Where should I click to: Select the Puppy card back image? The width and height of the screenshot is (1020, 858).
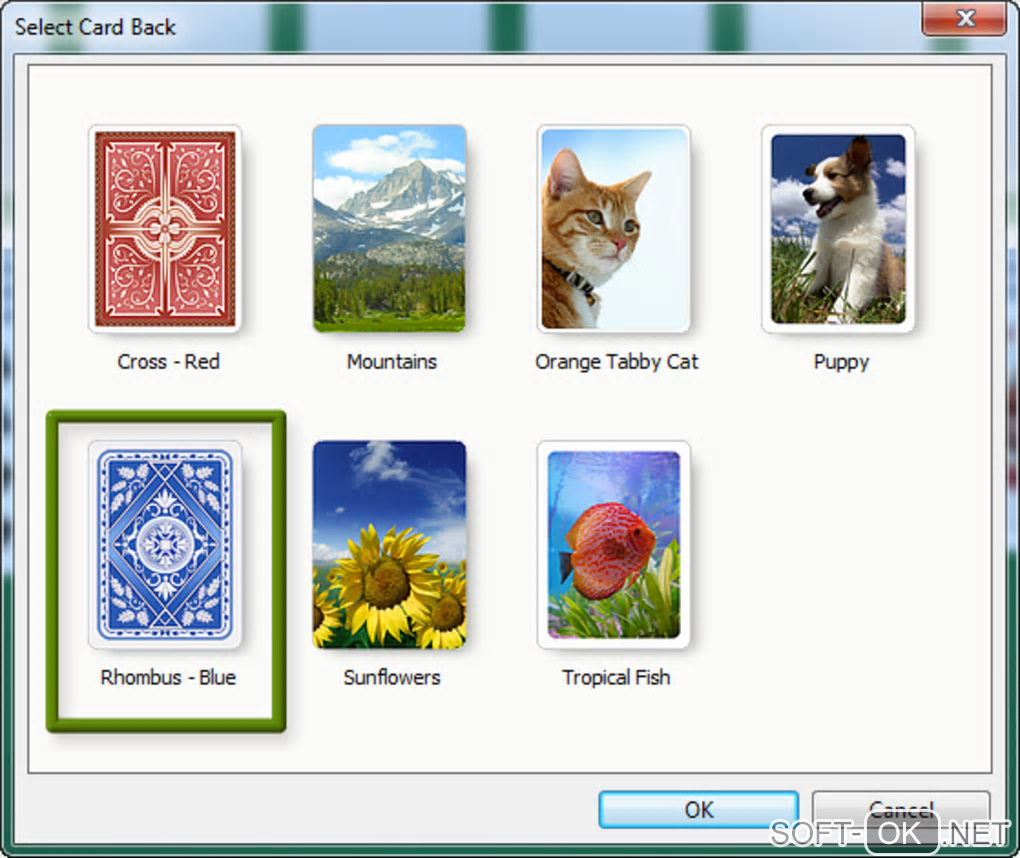[839, 229]
